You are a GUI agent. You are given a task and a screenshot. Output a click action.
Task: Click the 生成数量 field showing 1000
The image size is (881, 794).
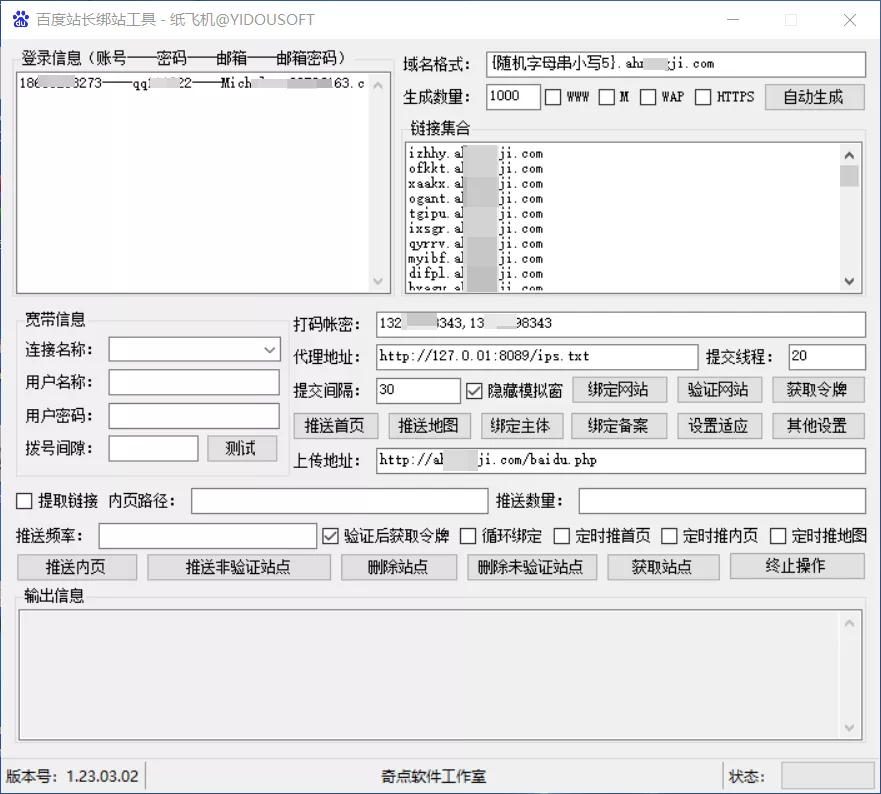(x=513, y=97)
